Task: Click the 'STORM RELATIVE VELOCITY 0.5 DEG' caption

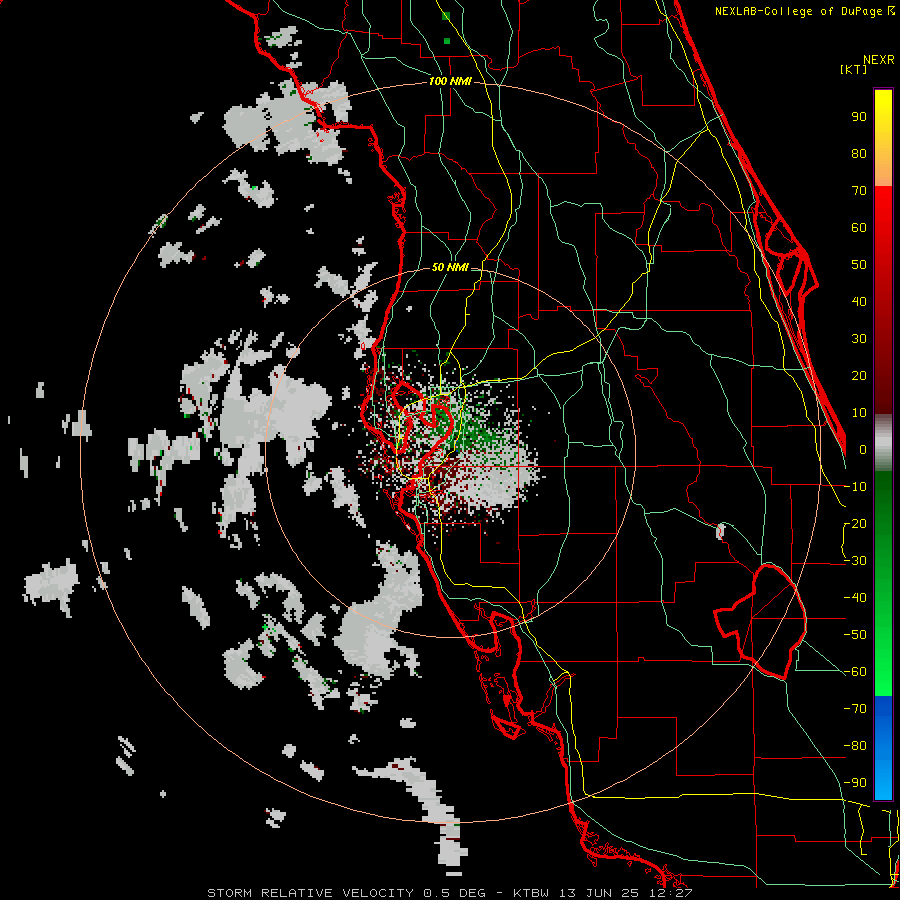Action: [346, 893]
